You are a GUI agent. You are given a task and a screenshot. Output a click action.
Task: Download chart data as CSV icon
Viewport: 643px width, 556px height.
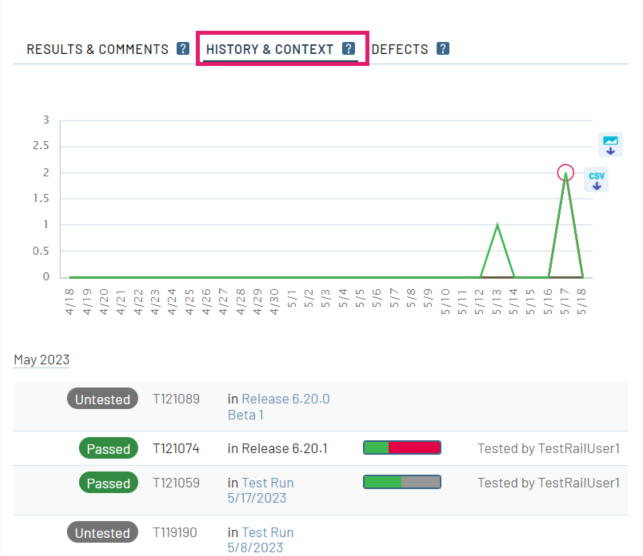[x=596, y=181]
